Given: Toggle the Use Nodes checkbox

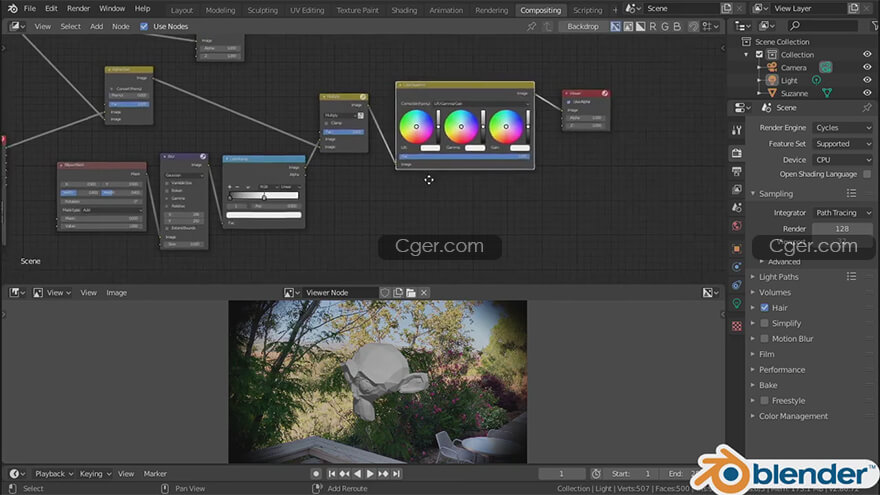Looking at the screenshot, I should (x=144, y=26).
